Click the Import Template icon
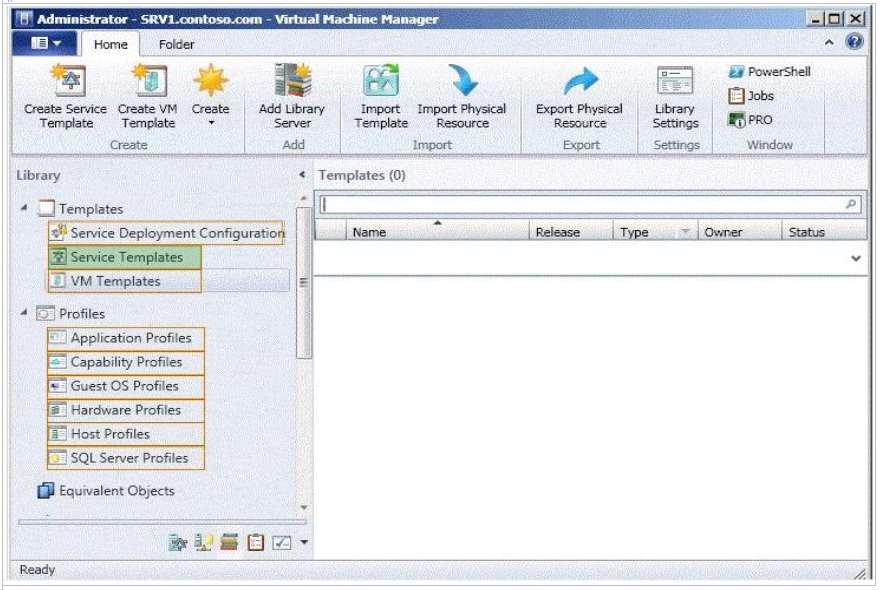The width and height of the screenshot is (880, 590). click(x=381, y=80)
